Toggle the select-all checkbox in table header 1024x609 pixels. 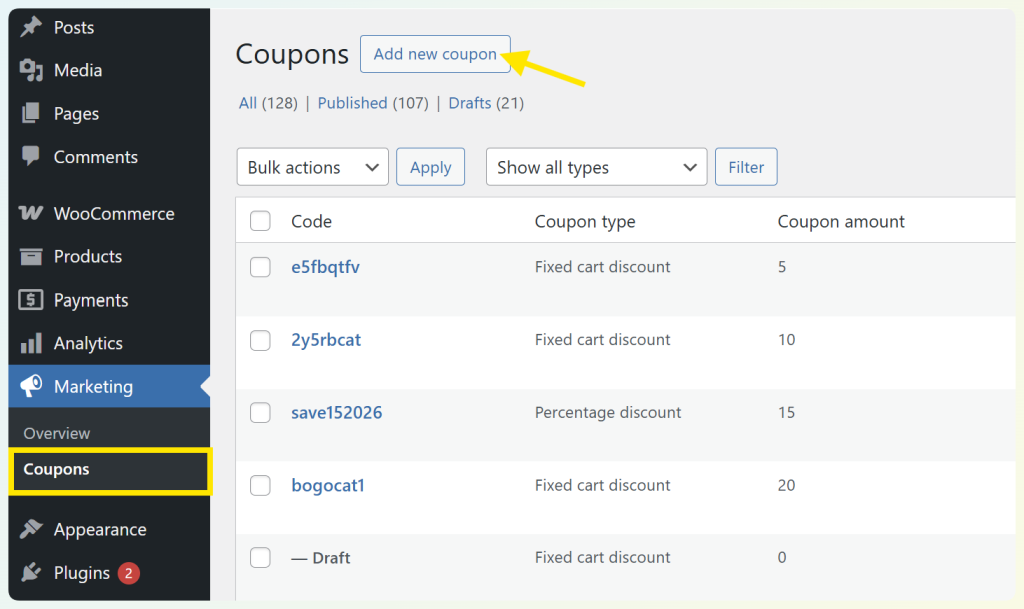click(x=260, y=221)
